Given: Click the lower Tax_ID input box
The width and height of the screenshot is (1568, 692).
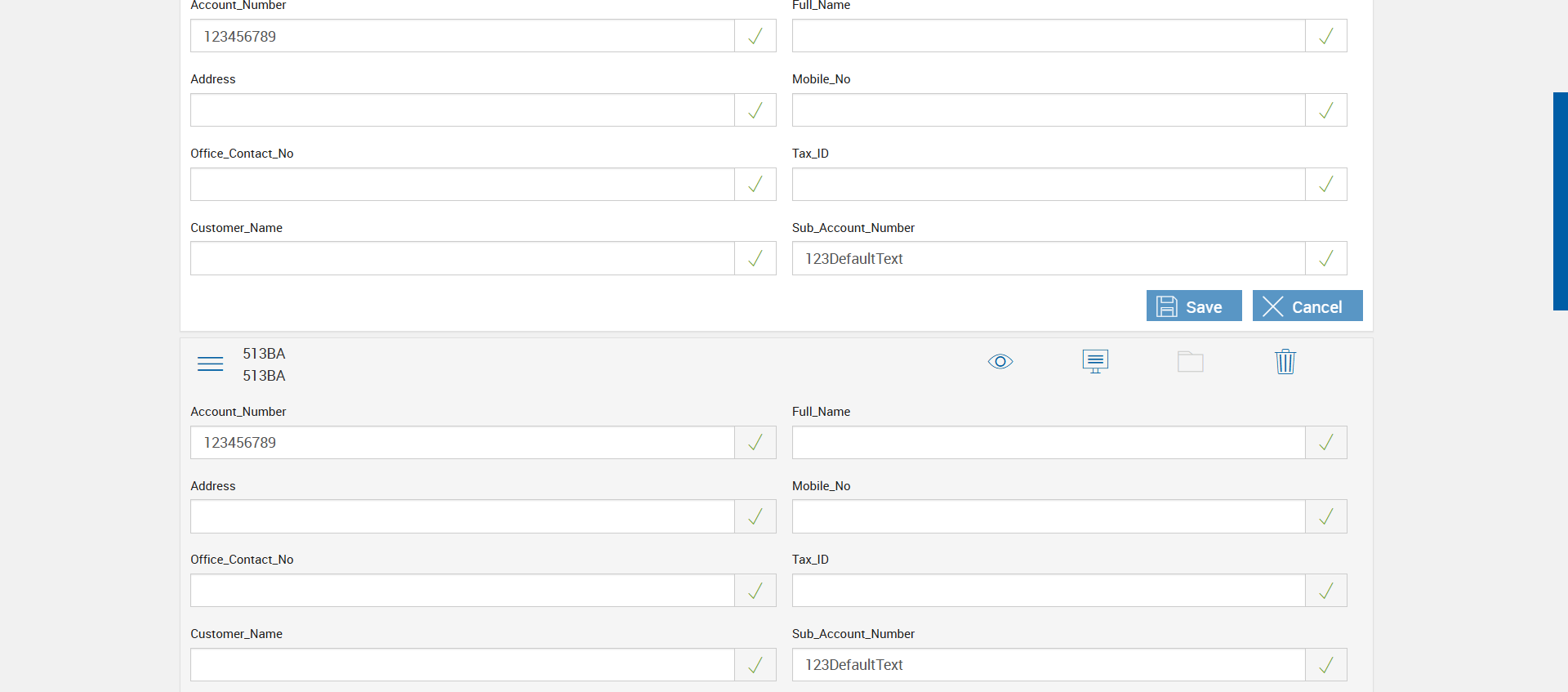Looking at the screenshot, I should (x=1048, y=591).
